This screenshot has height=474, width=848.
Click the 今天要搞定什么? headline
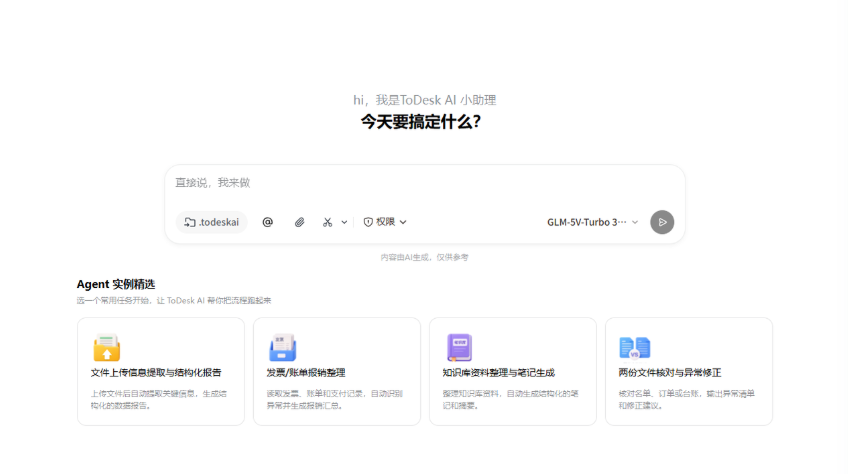click(x=421, y=122)
